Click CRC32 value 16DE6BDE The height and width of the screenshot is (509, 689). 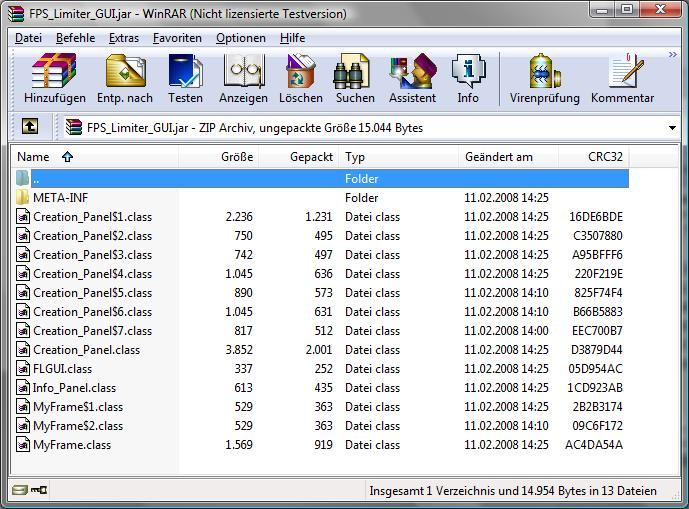point(596,217)
